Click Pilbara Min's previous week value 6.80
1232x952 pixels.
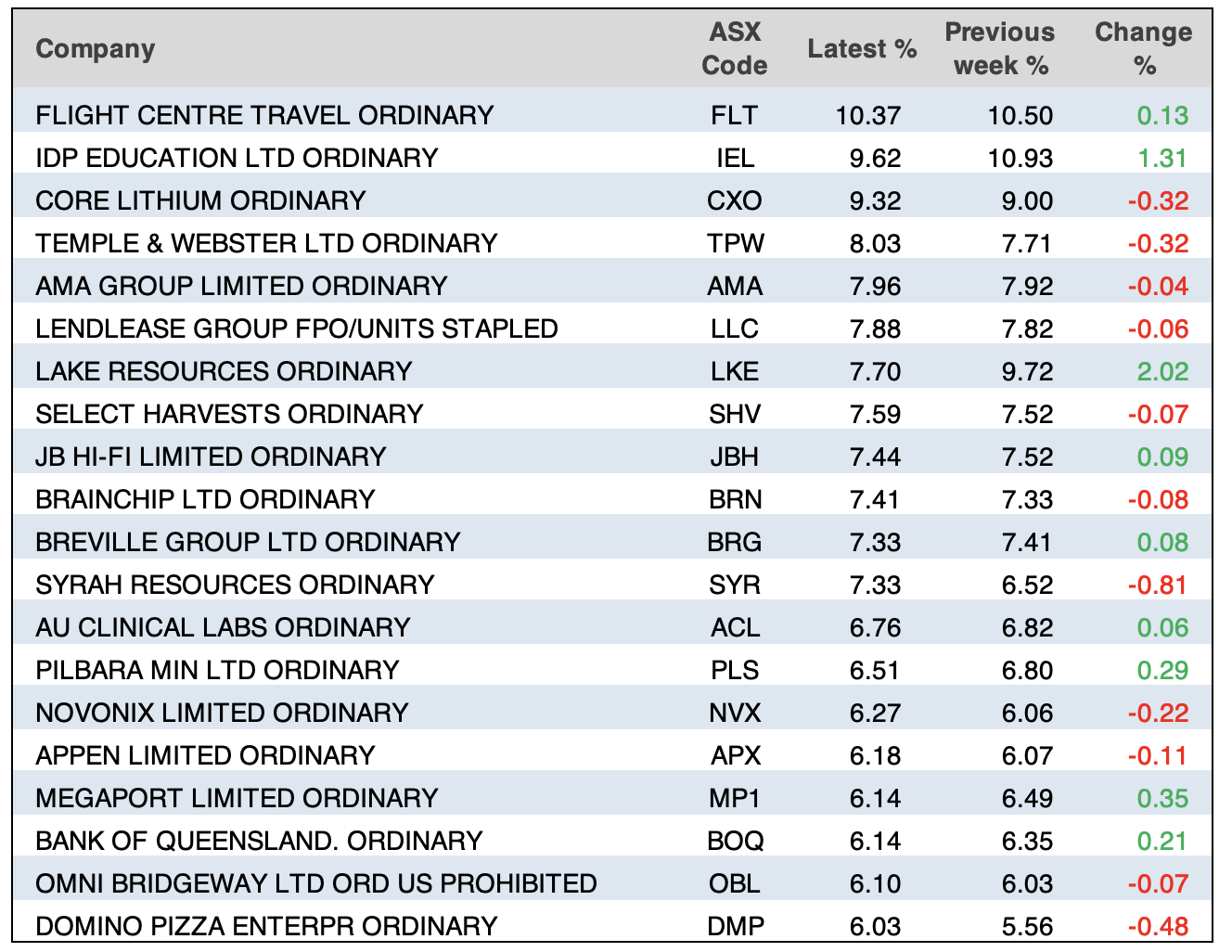point(1027,670)
